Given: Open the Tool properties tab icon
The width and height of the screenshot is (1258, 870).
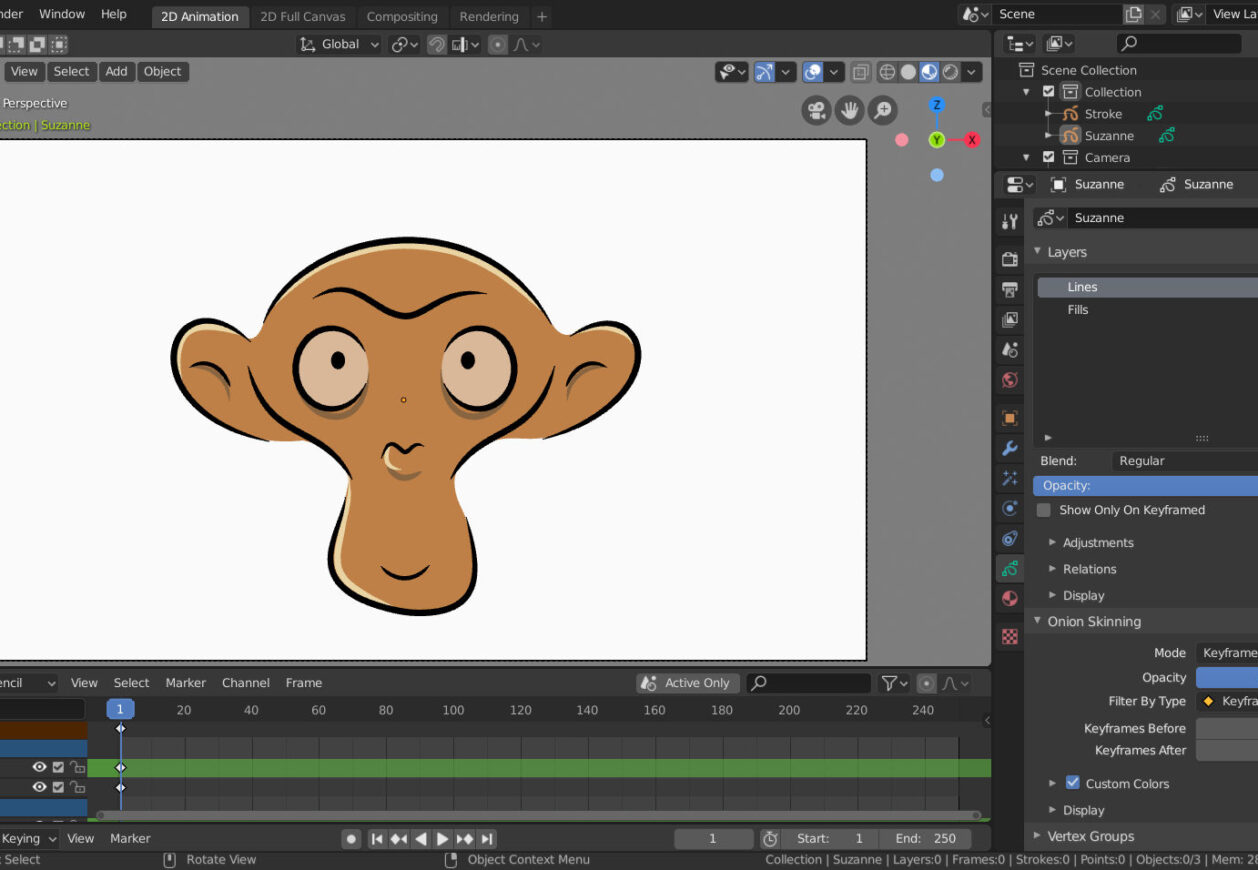Looking at the screenshot, I should [x=1010, y=222].
